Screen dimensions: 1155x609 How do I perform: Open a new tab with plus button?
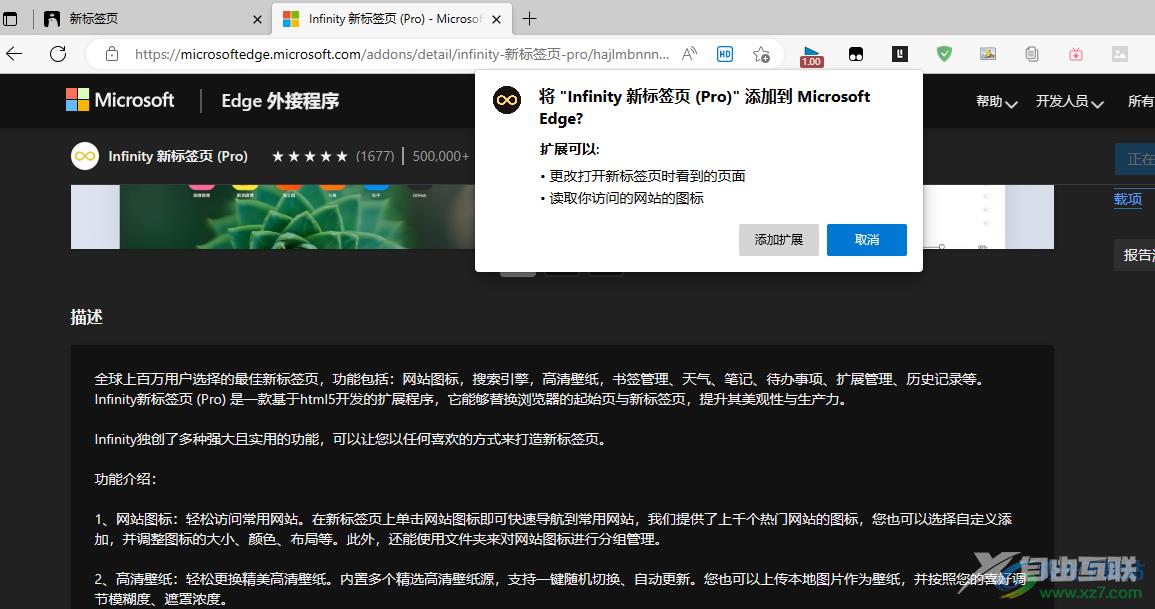[x=530, y=19]
